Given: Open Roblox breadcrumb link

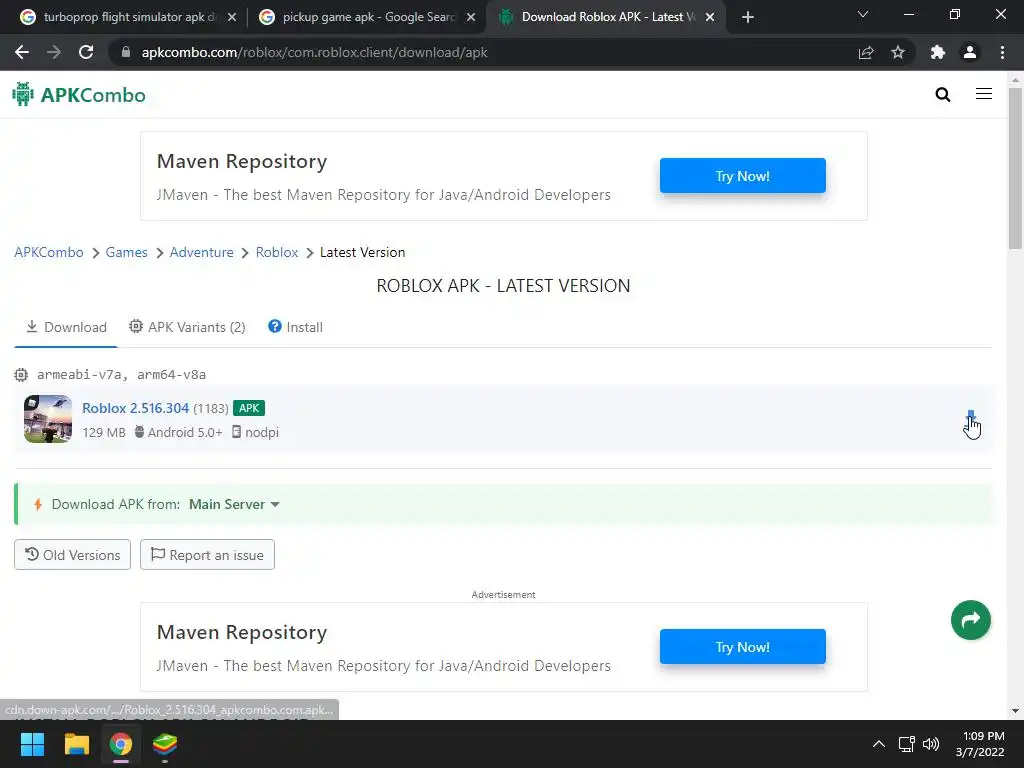Looking at the screenshot, I should 277,252.
